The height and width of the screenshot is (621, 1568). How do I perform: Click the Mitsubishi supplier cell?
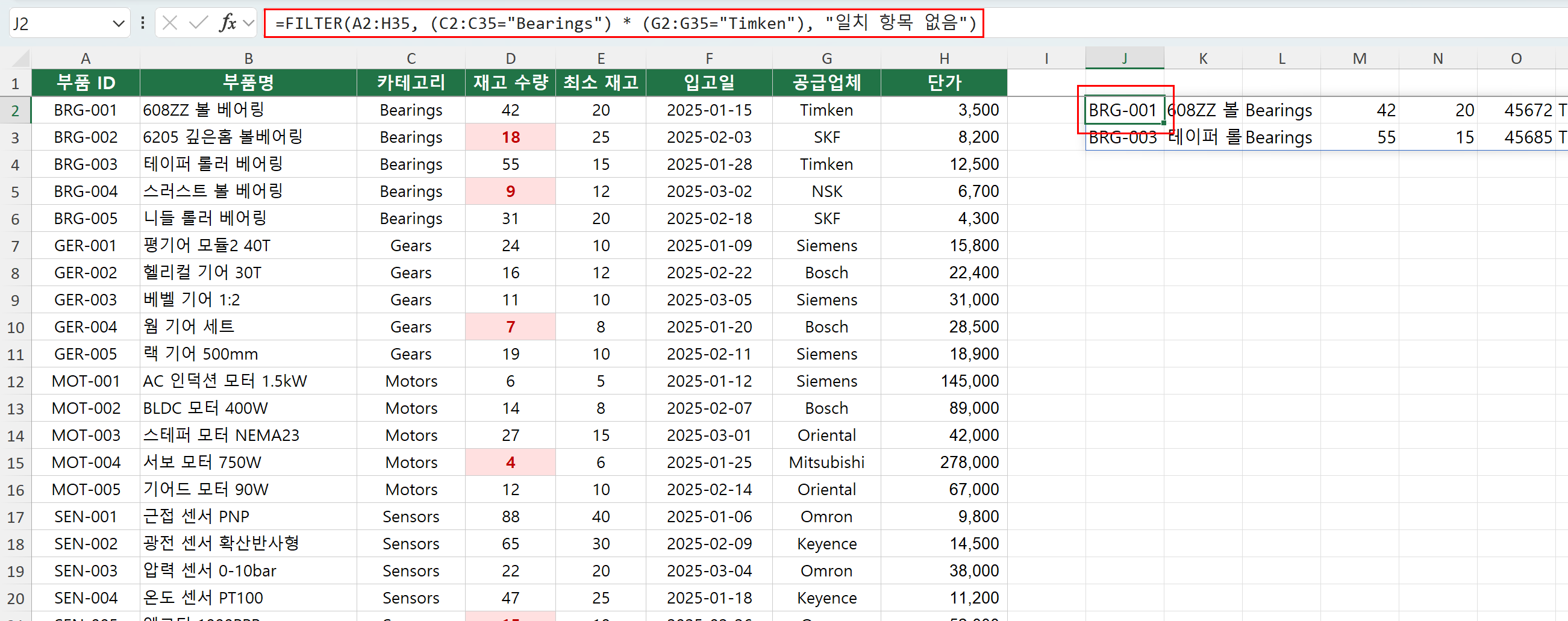click(826, 463)
